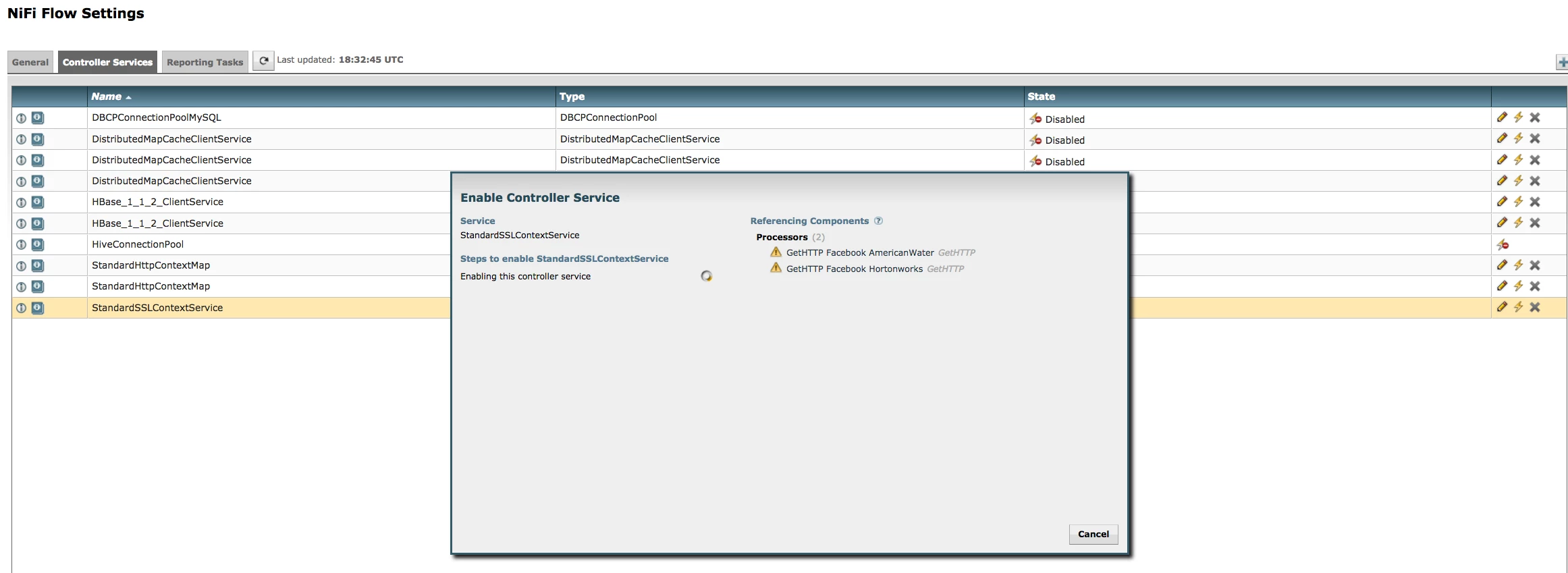Click GetHTTP Facebook AmericanWater processor name
The width and height of the screenshot is (1568, 573).
860,252
